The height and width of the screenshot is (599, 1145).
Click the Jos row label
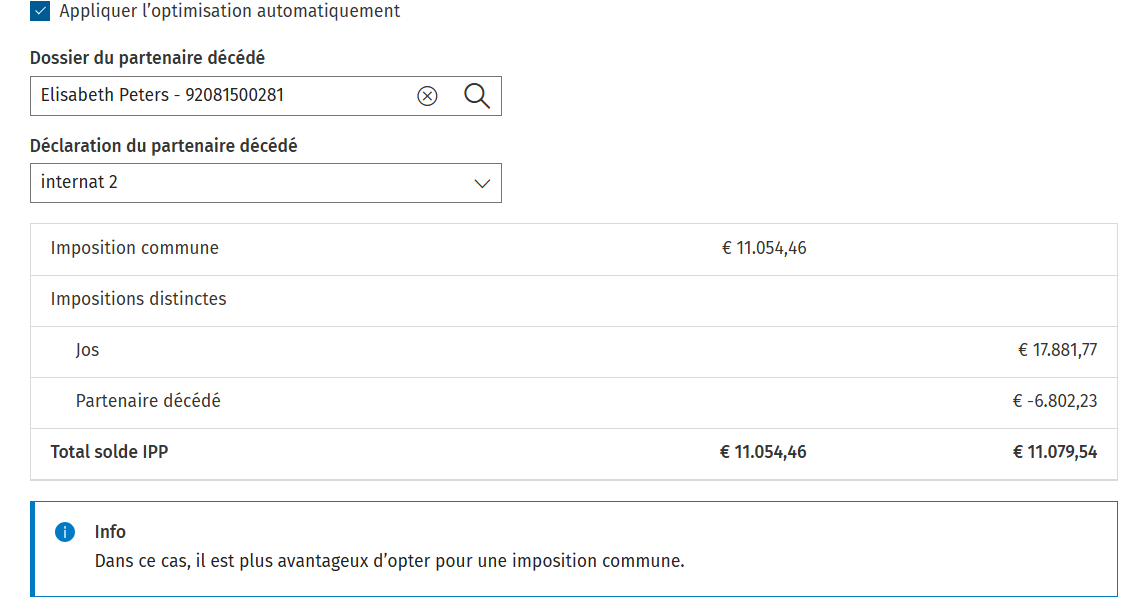tap(87, 350)
